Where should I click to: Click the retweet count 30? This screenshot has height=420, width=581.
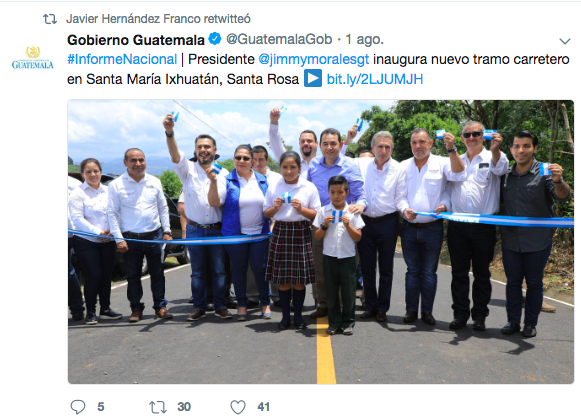[184, 407]
